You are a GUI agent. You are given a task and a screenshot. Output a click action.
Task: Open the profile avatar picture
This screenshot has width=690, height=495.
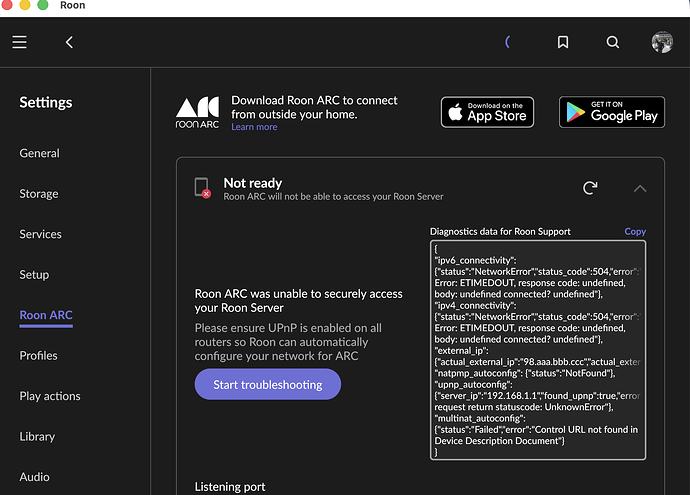(662, 42)
